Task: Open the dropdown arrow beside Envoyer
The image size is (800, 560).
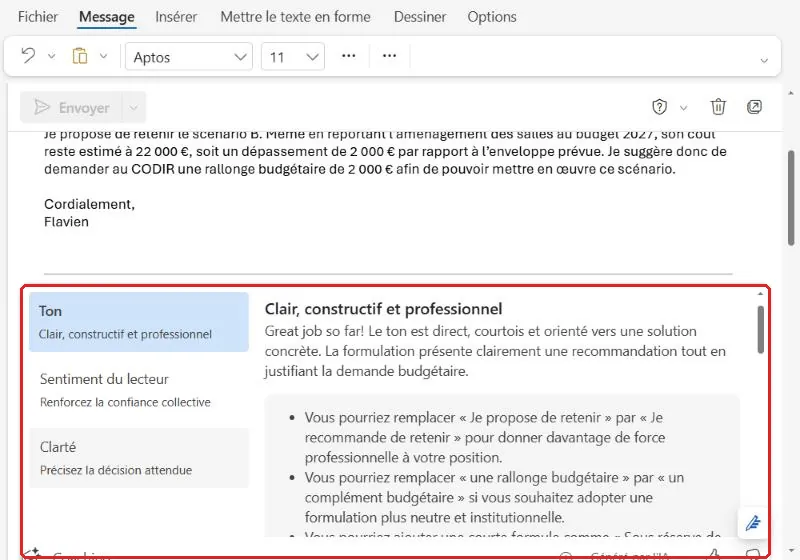Action: click(x=134, y=108)
